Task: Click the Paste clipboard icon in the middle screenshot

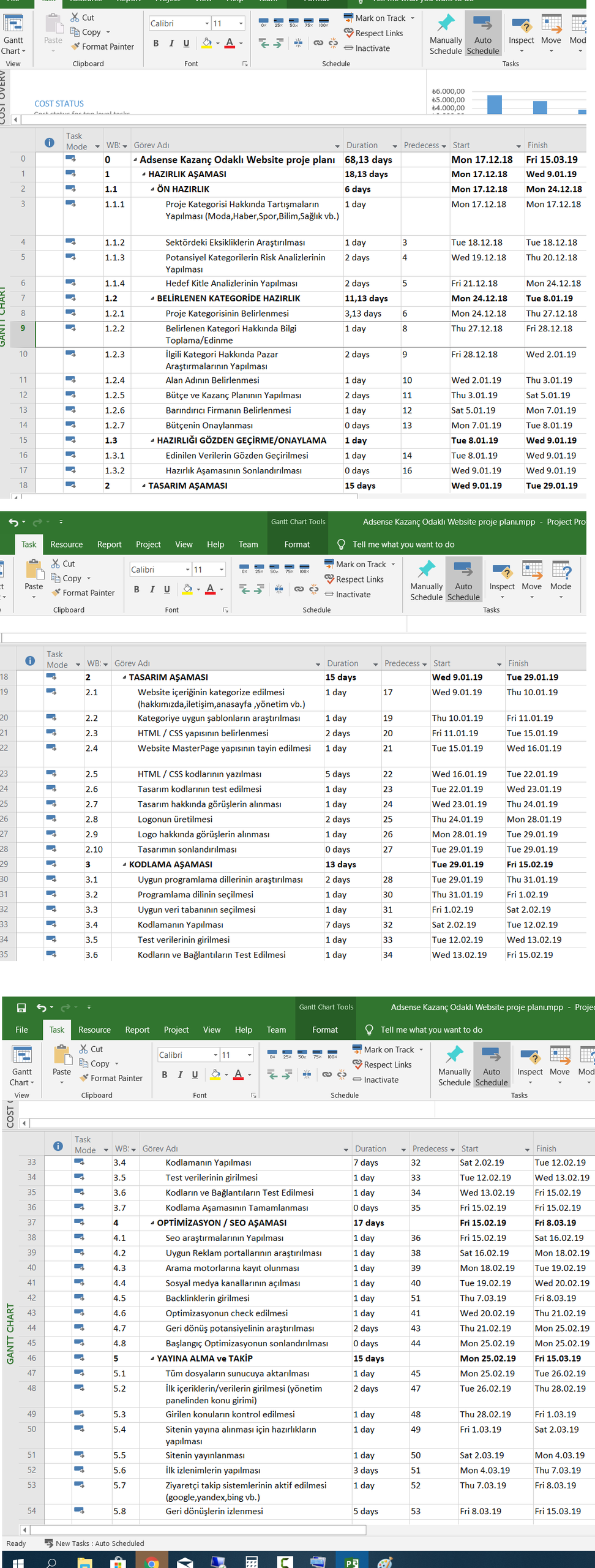Action: 34,569
